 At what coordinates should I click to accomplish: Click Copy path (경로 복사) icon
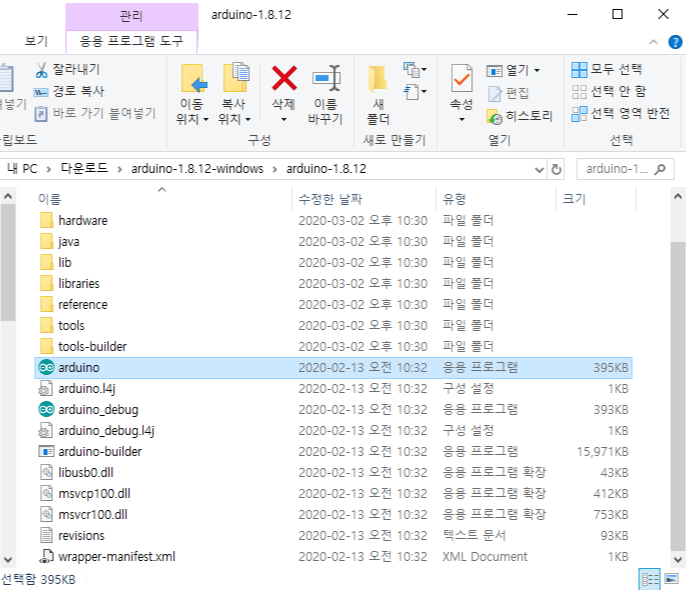(x=41, y=92)
